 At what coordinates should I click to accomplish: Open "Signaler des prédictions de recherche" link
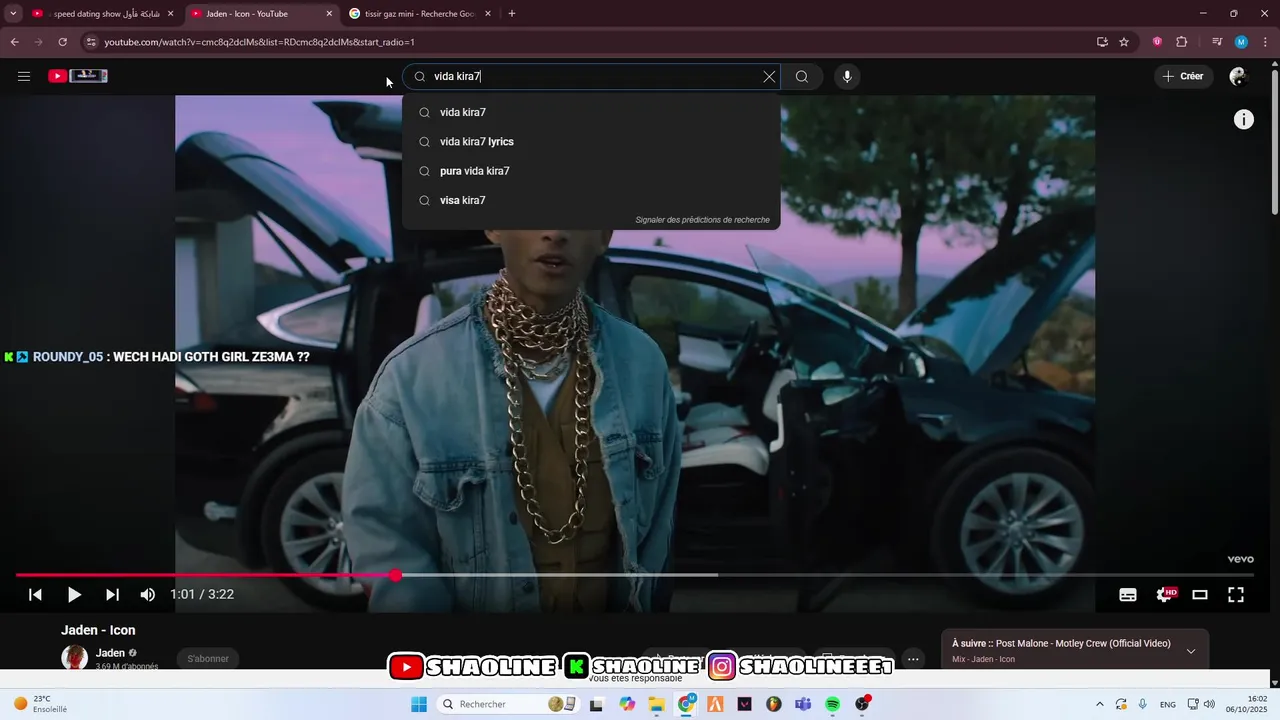click(x=702, y=220)
